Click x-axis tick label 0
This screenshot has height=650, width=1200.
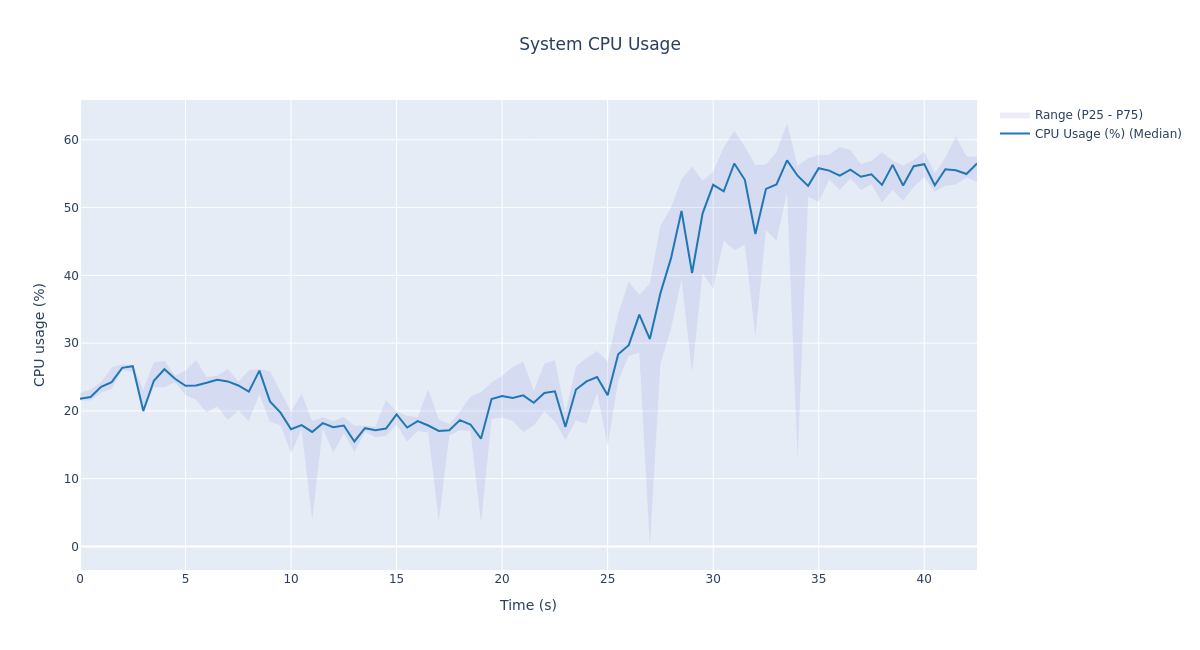(x=80, y=579)
